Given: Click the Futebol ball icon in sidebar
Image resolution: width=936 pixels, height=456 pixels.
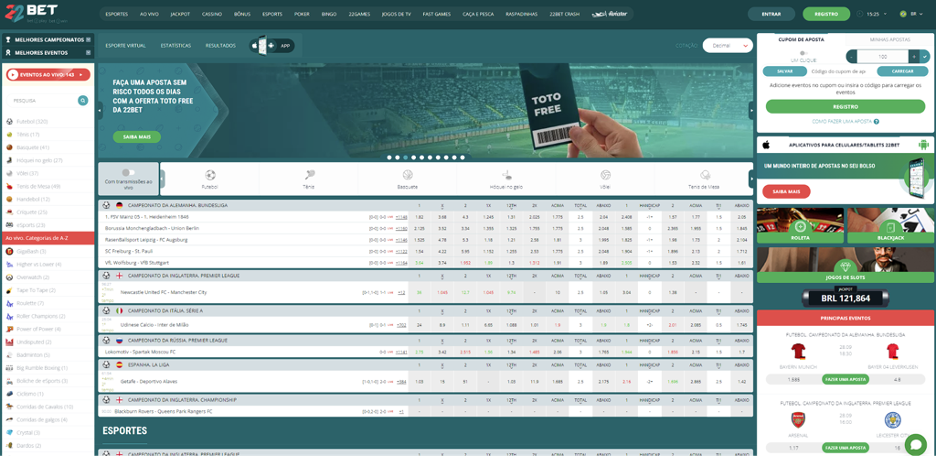Looking at the screenshot, I should click(10, 121).
